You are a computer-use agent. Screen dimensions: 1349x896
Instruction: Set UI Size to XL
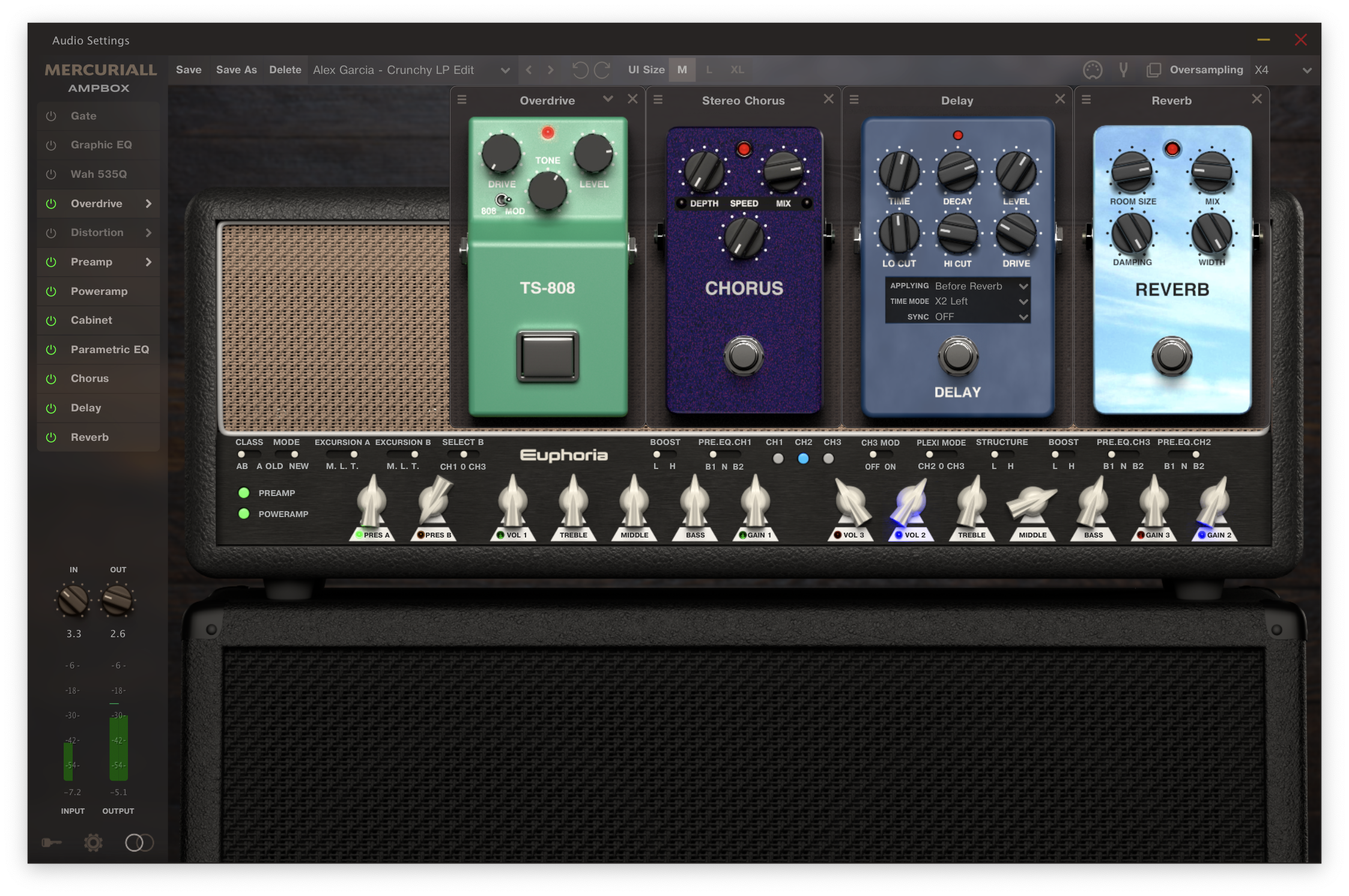737,70
